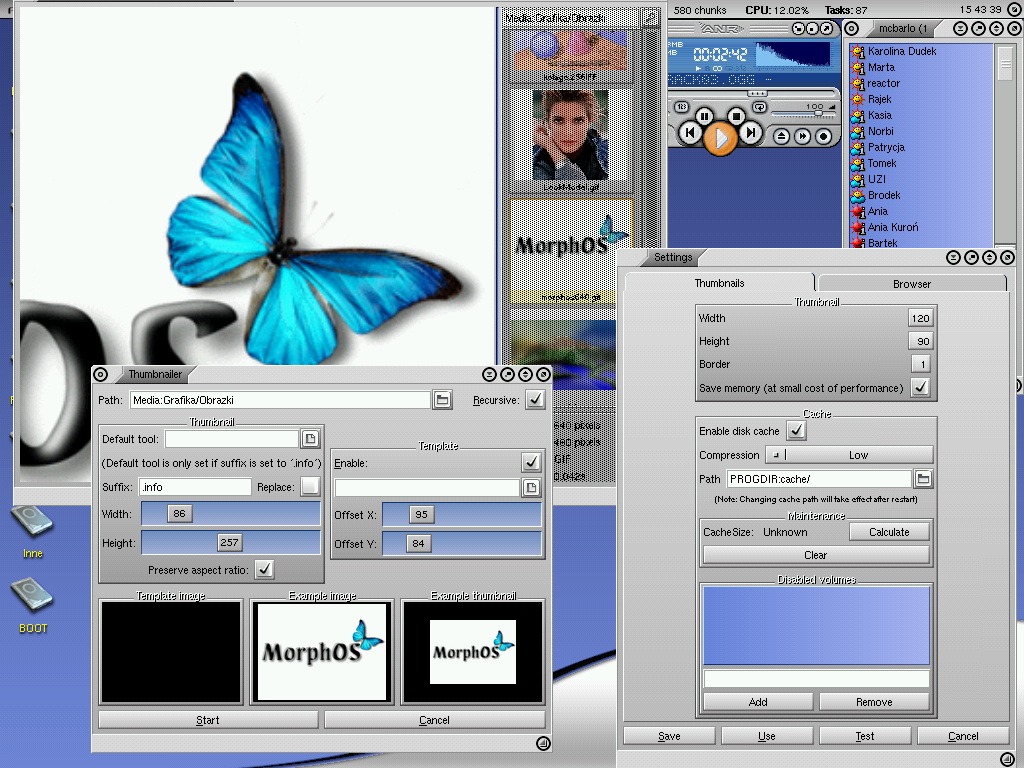
Task: Hit the orange Play button in ANR
Action: click(720, 138)
